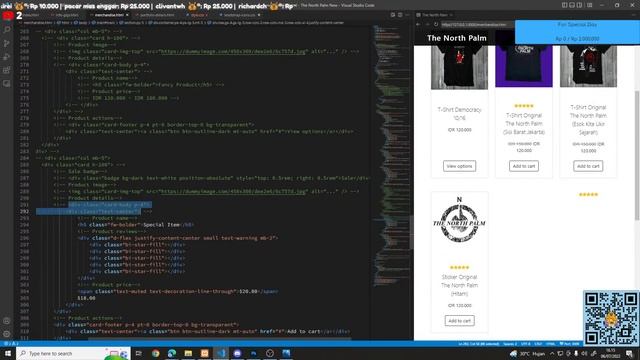Click the North Palm sticker logo image
Screen dimensions: 640x360
(x=459, y=220)
